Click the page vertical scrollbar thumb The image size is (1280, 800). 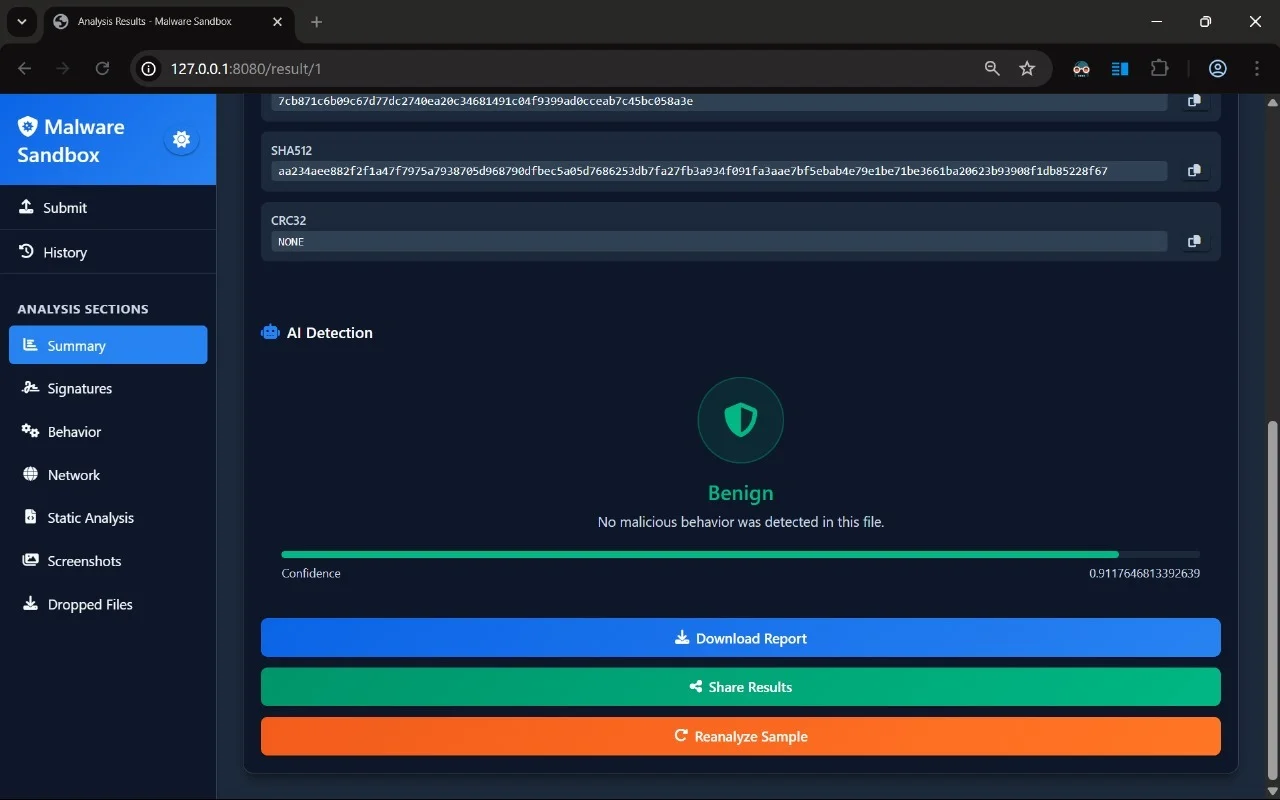tap(1272, 602)
